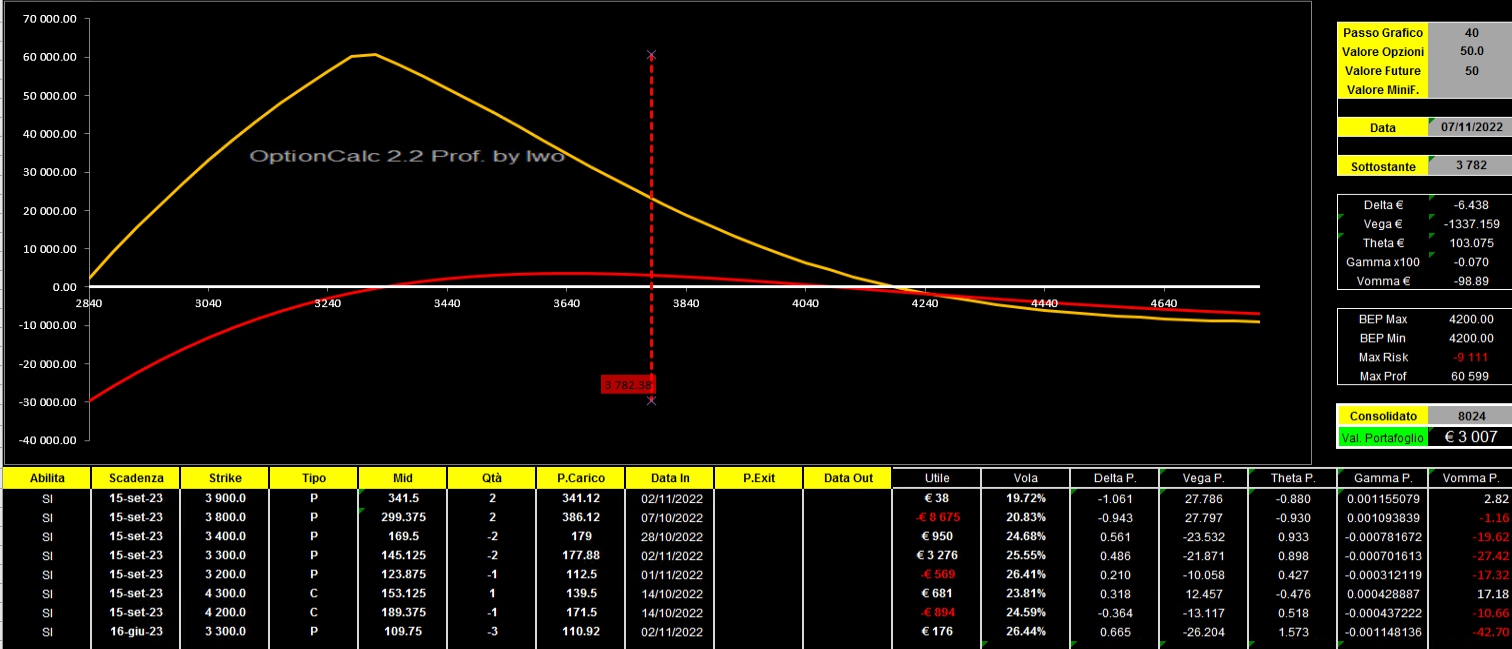The height and width of the screenshot is (649, 1512).
Task: Click the Valore Future value cell
Action: (x=1470, y=70)
